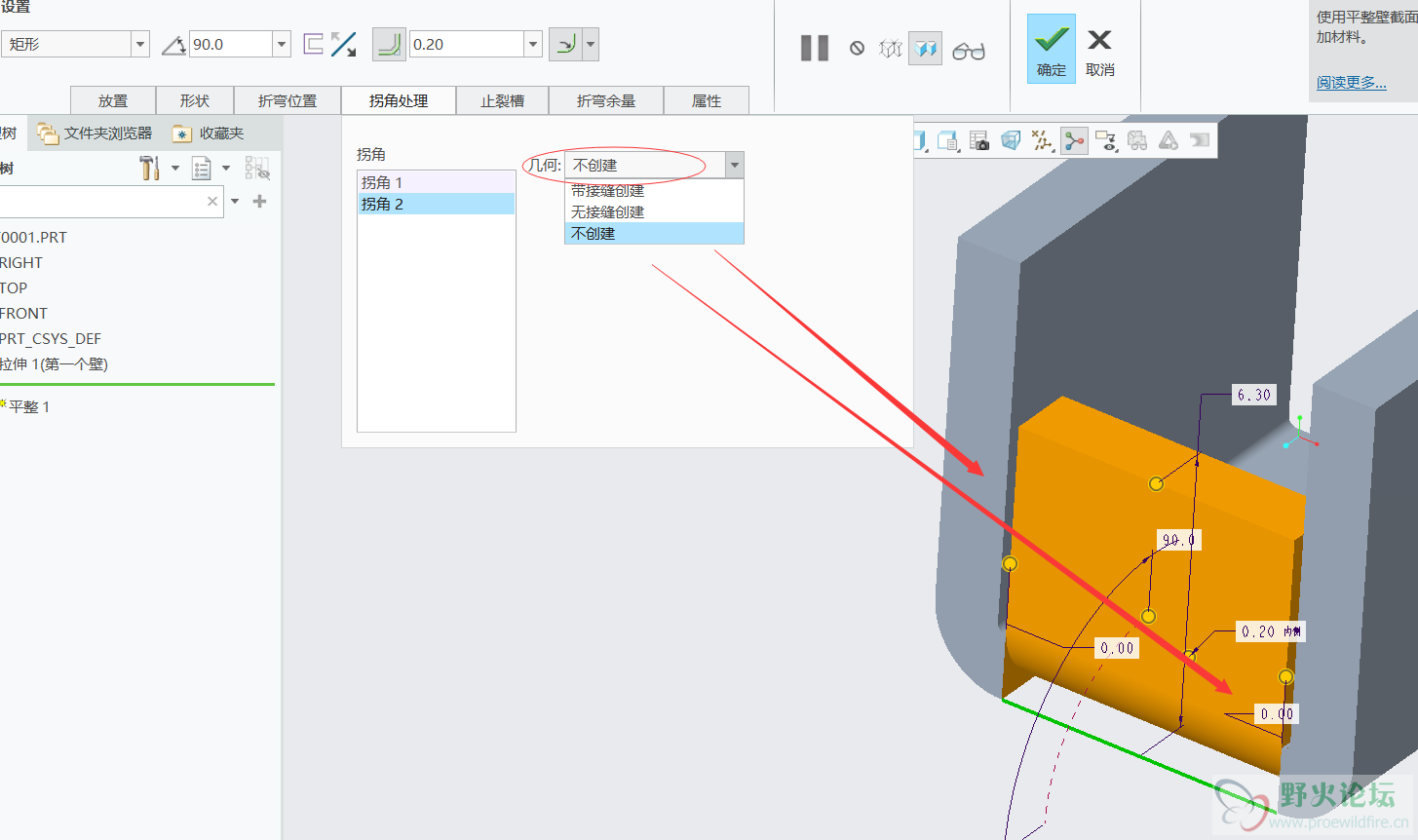Screen dimensions: 1418x840
Task: Click the plus icon next to search box
Action: point(259,202)
